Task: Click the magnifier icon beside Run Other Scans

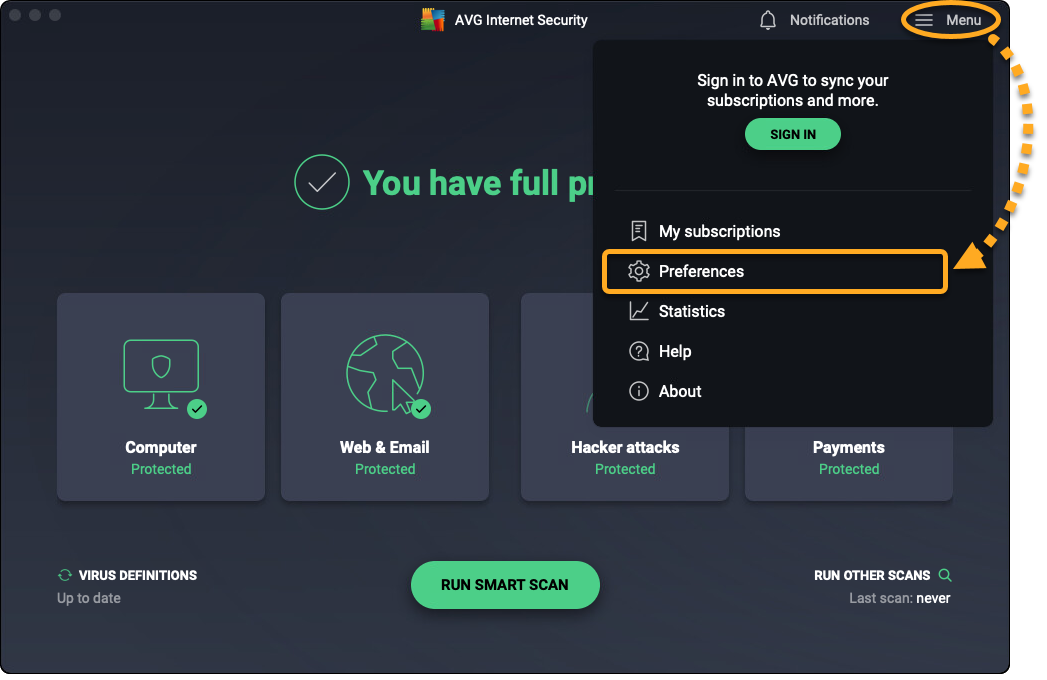Action: tap(945, 575)
